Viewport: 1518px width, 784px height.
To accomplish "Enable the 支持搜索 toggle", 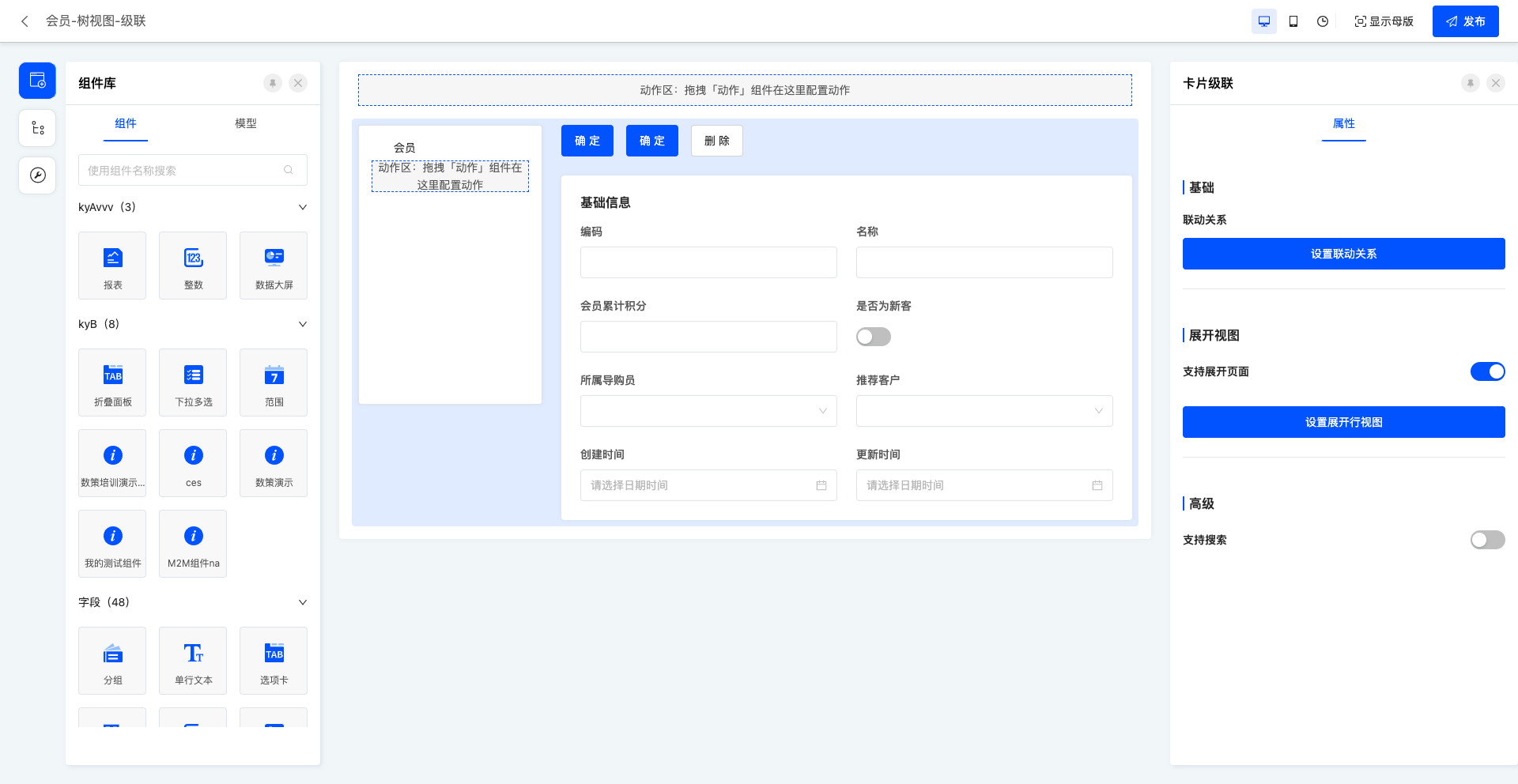I will pos(1487,540).
